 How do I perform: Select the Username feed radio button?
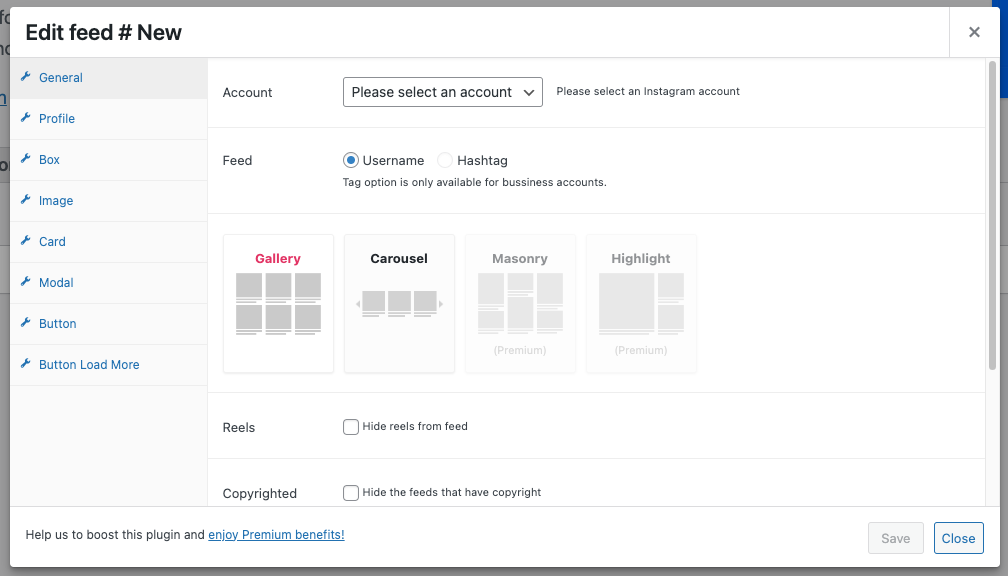[x=351, y=160]
